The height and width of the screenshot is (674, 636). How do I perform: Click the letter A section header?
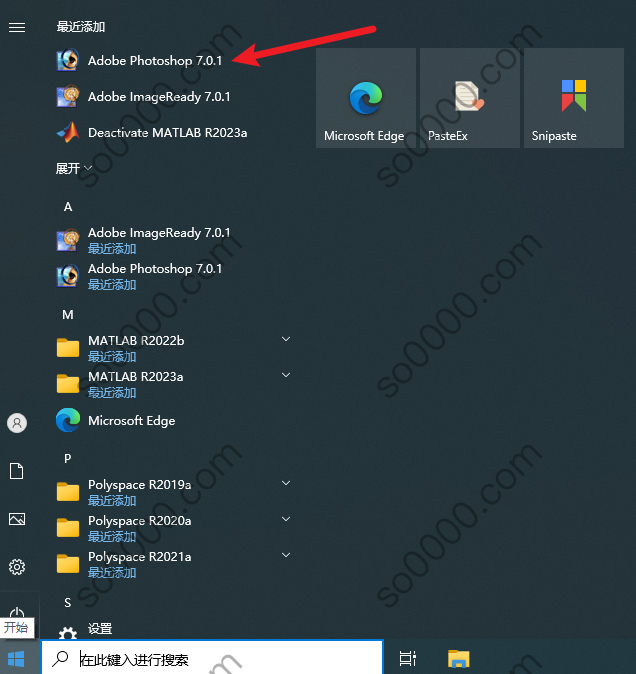68,207
